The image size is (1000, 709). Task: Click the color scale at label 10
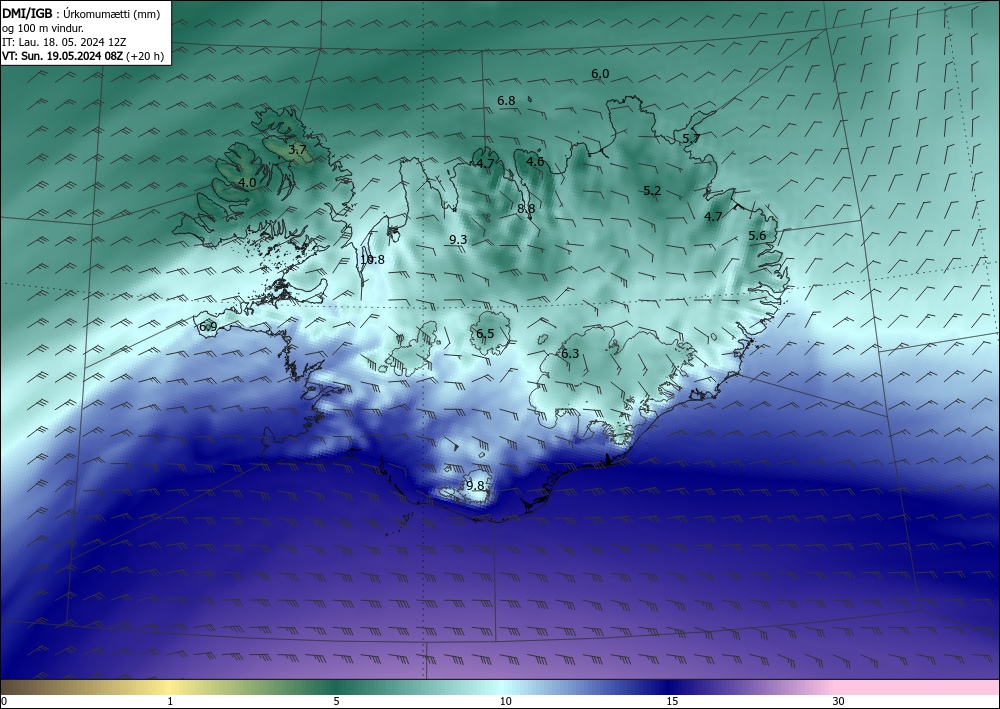pos(506,701)
